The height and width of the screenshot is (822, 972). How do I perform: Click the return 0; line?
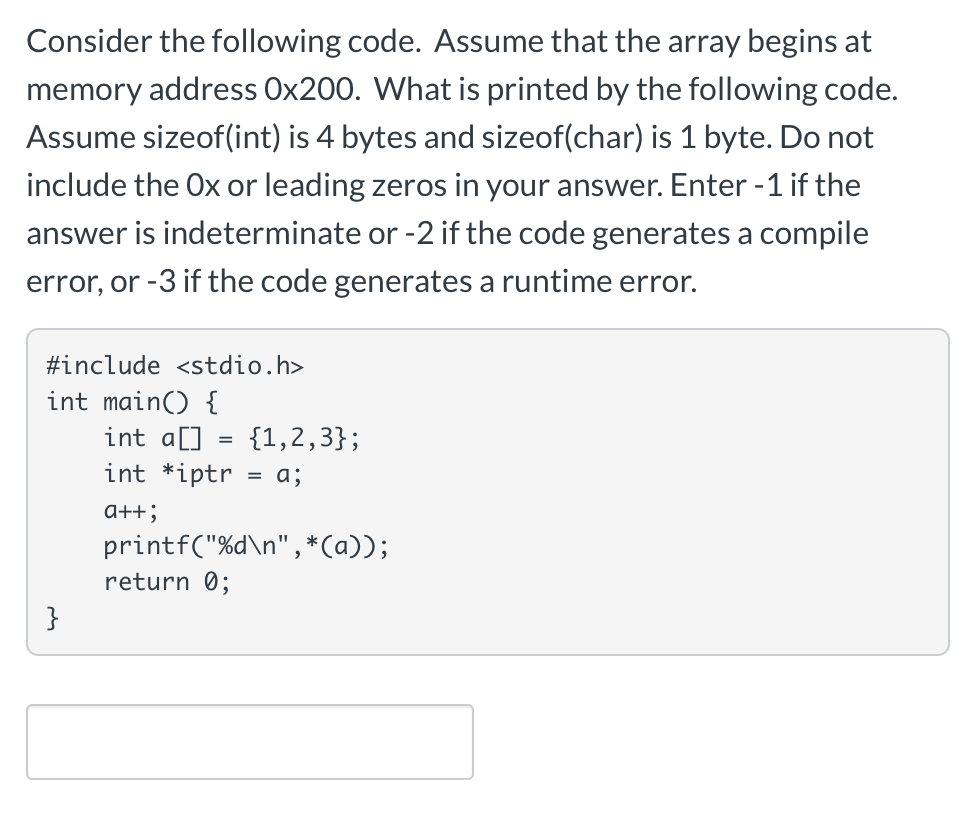tap(166, 582)
